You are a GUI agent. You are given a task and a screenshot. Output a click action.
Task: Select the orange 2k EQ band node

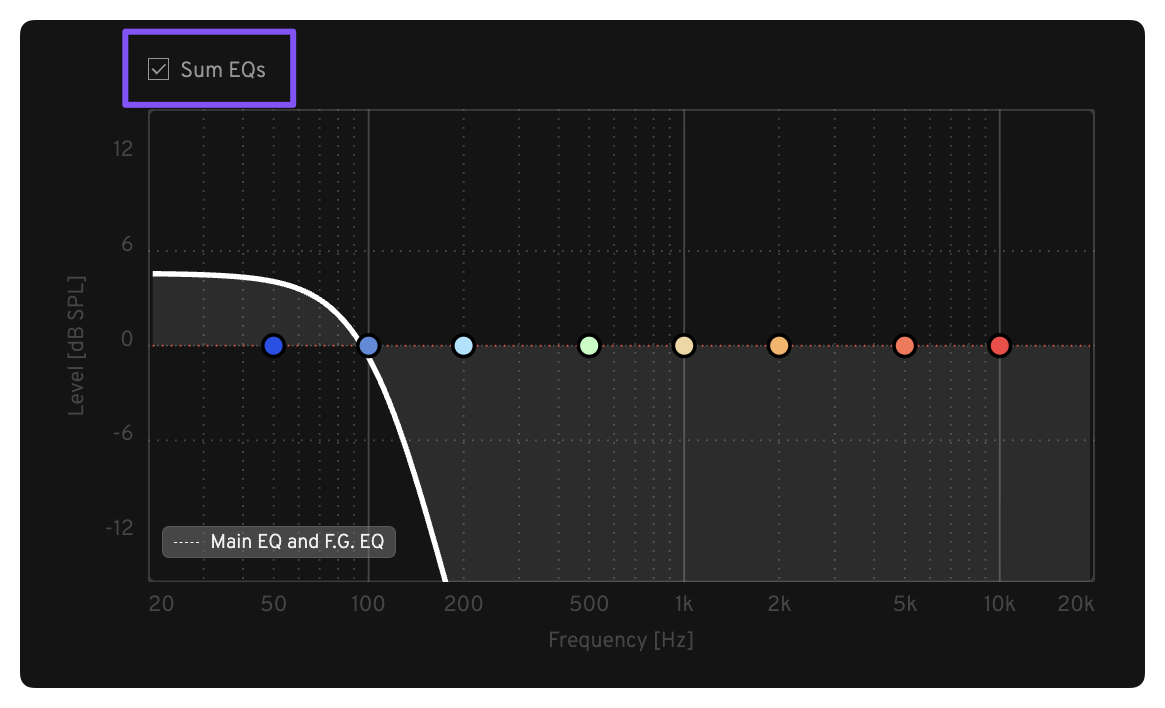[x=779, y=346]
